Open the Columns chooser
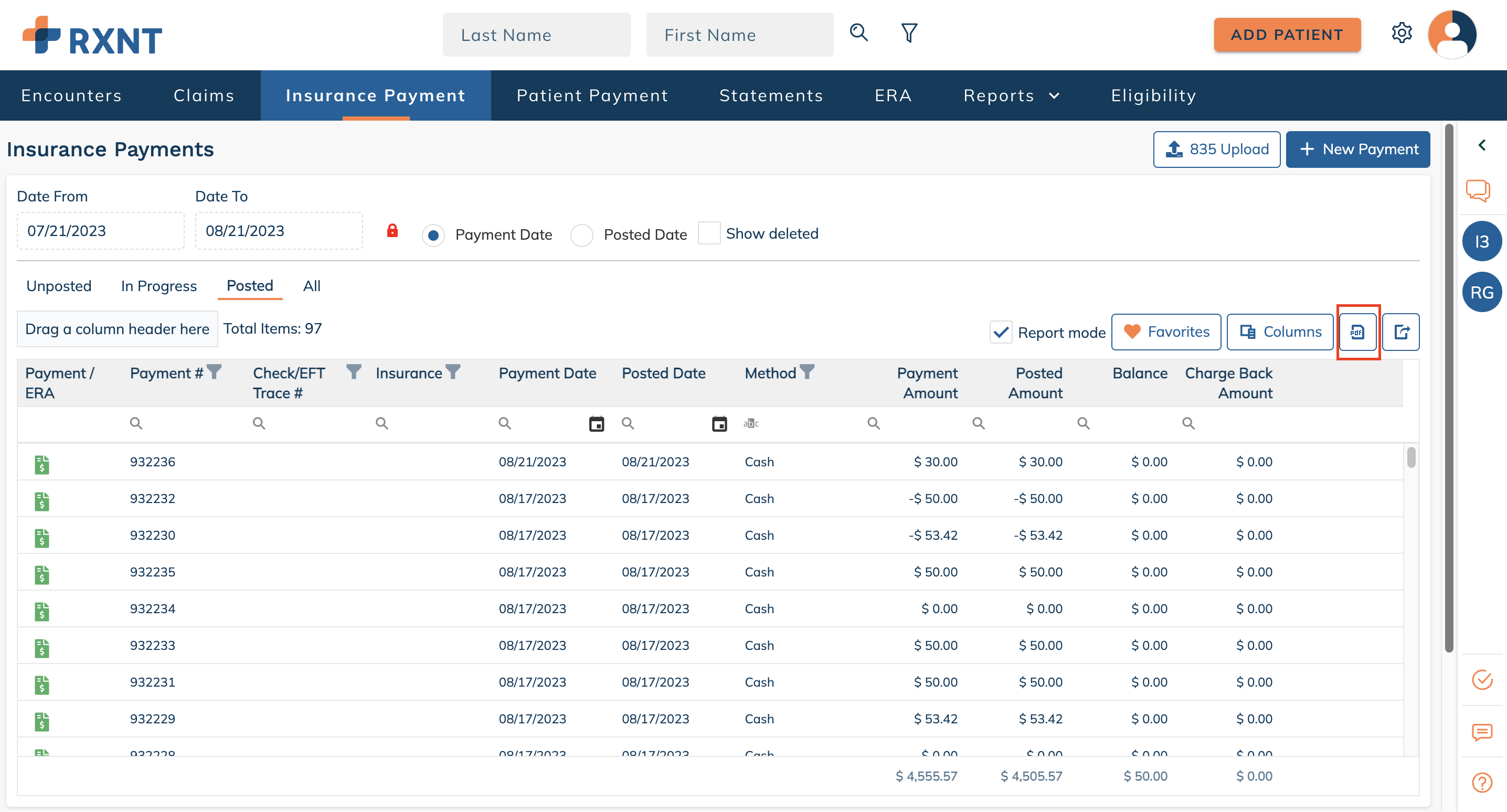 (1280, 332)
